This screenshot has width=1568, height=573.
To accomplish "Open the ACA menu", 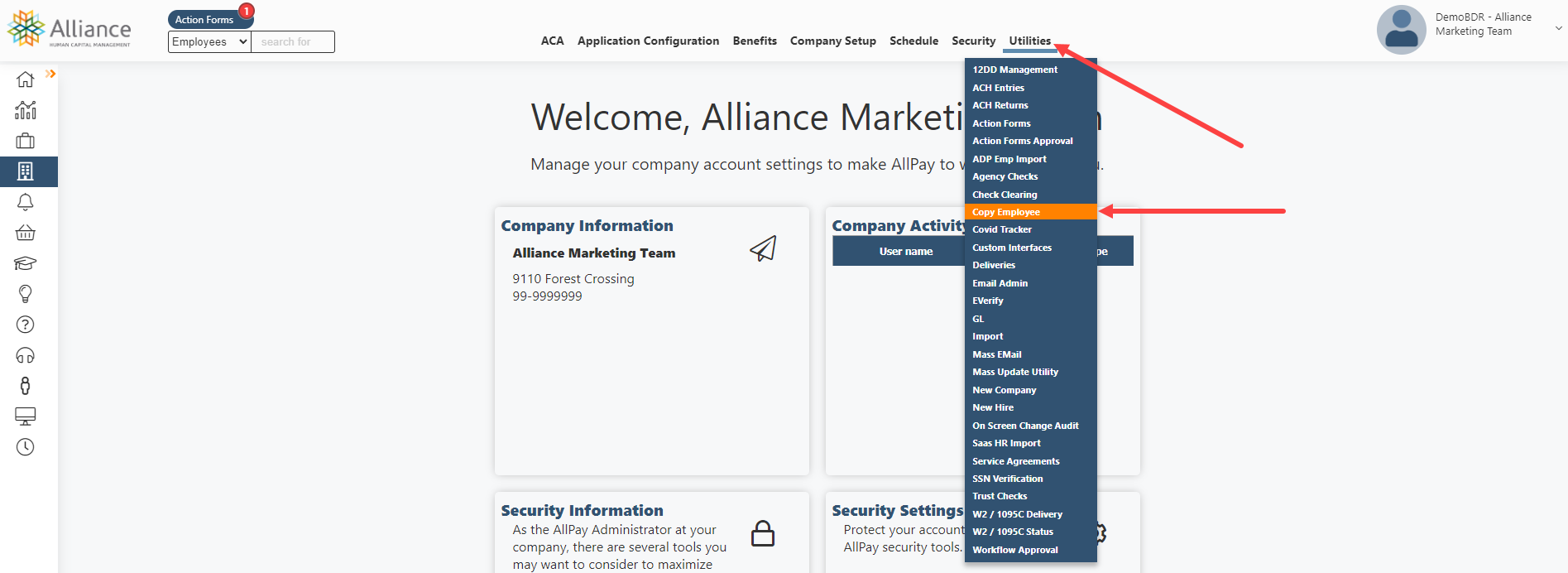I will 552,41.
